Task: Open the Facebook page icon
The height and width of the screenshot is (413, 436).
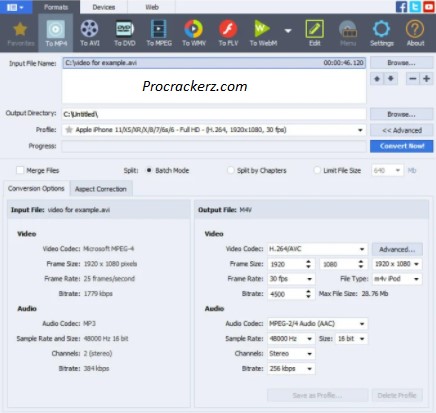Action: tap(401, 7)
